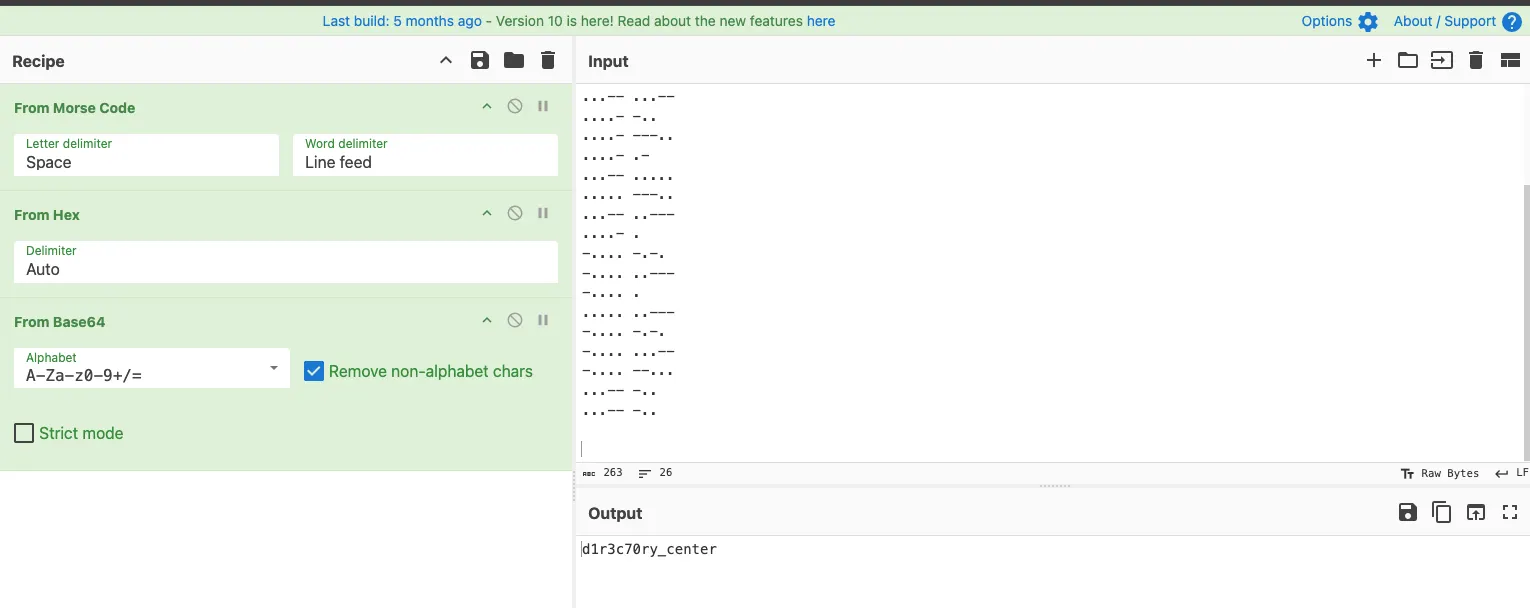
Task: Reset the pane layout
Action: [1510, 61]
